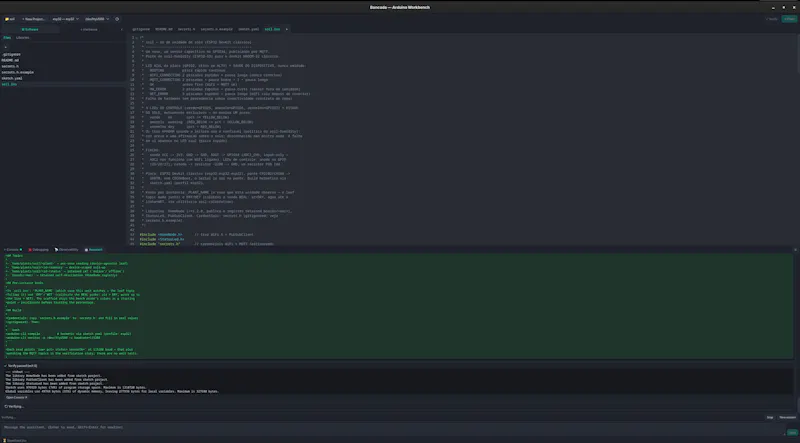Click the Verifying… progress entry
The width and height of the screenshot is (800, 443).
15,407
